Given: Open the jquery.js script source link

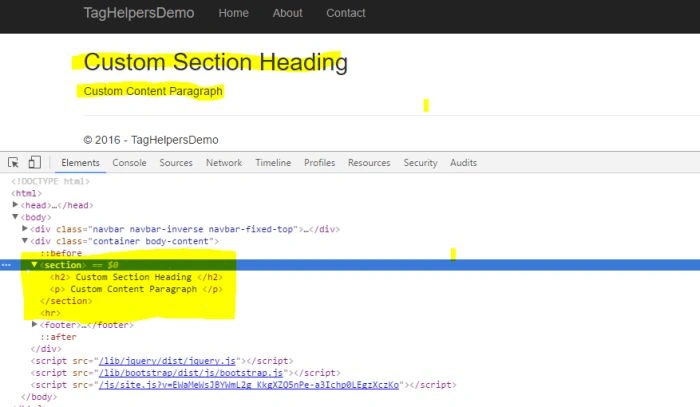Looking at the screenshot, I should (167, 361).
